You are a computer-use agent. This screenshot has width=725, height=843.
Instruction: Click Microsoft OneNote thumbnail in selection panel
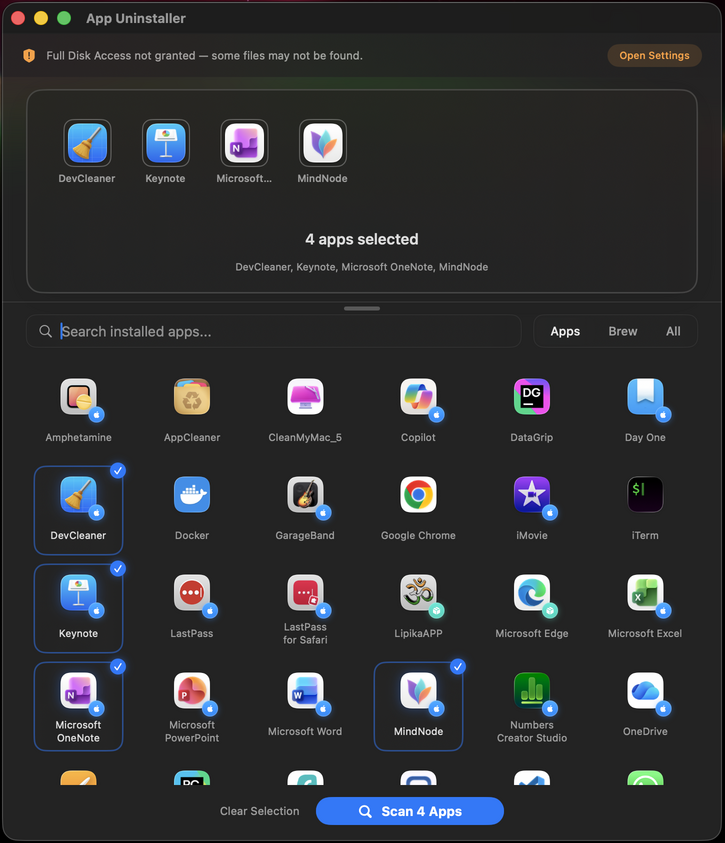(244, 143)
